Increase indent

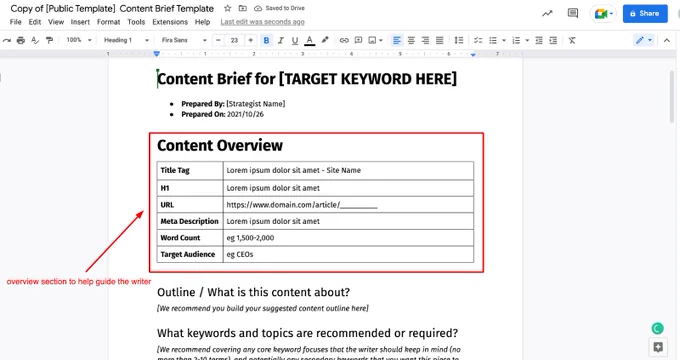(553, 40)
